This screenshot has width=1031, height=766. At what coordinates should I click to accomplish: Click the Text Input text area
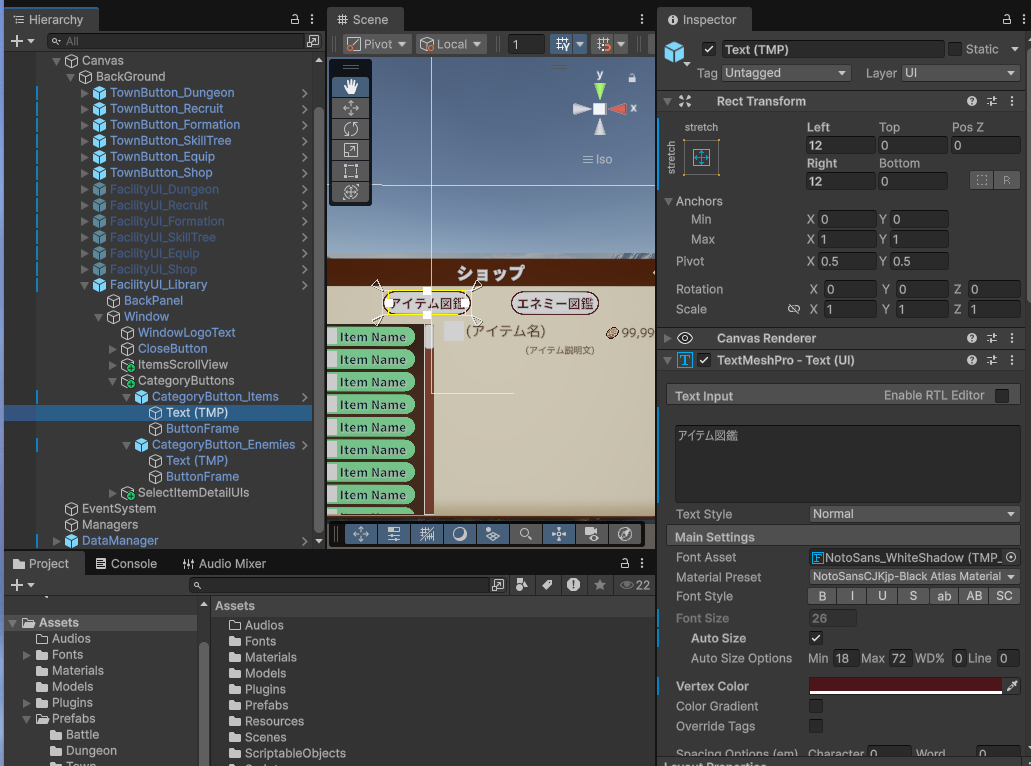click(846, 463)
